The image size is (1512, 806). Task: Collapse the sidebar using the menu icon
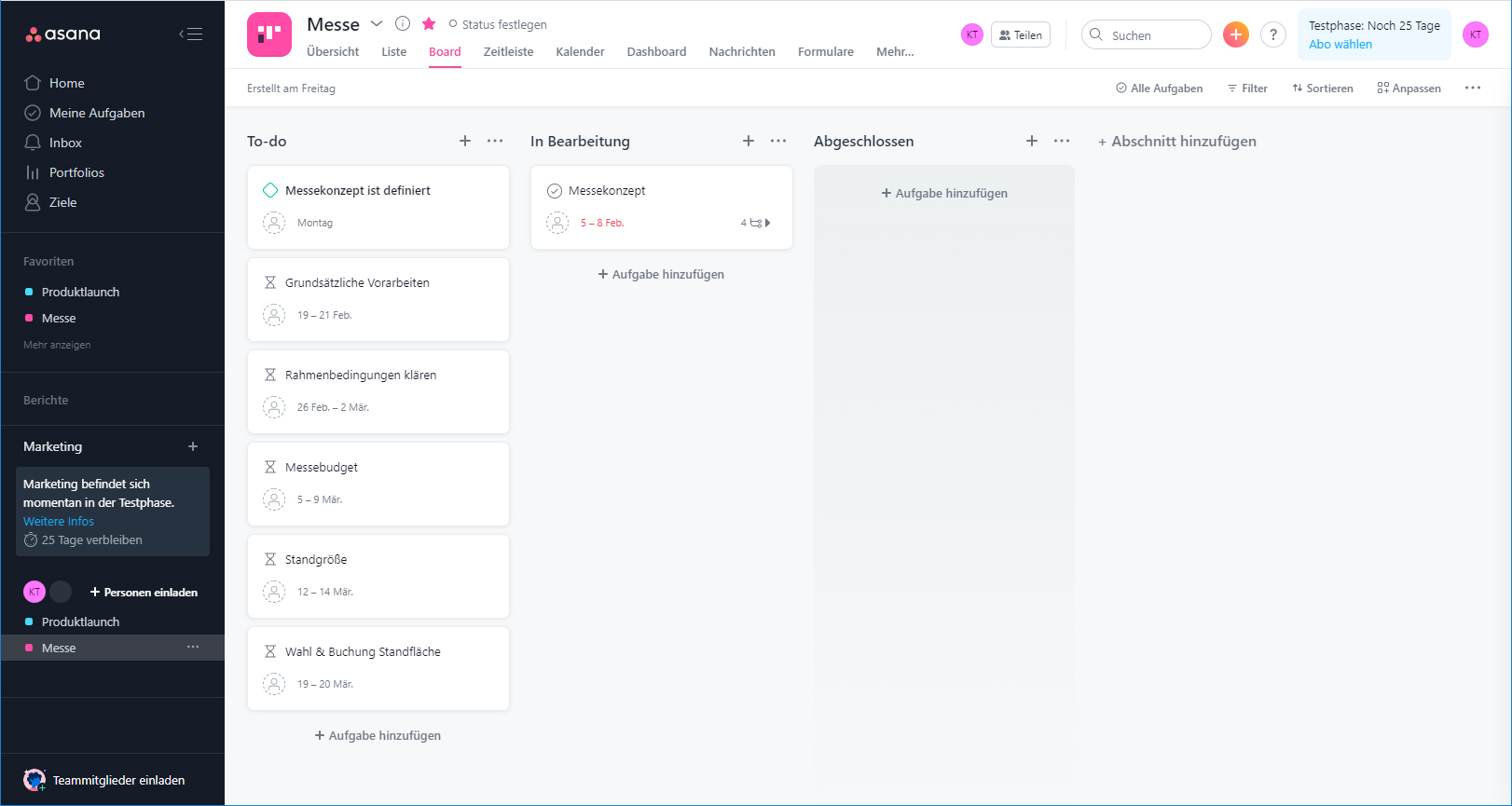(x=191, y=34)
